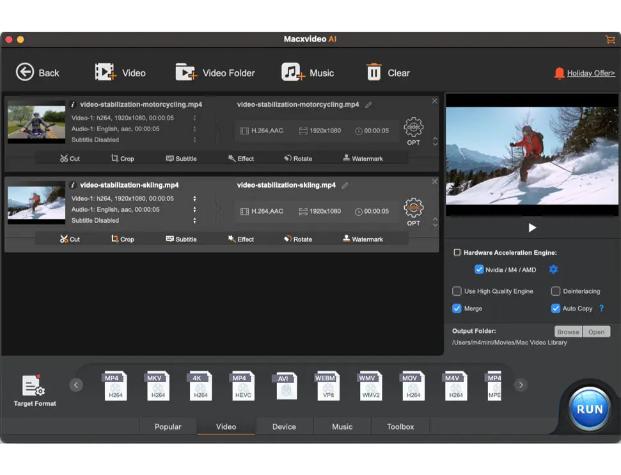Select WMV WMV2 format icon
621x475 pixels.
370,385
